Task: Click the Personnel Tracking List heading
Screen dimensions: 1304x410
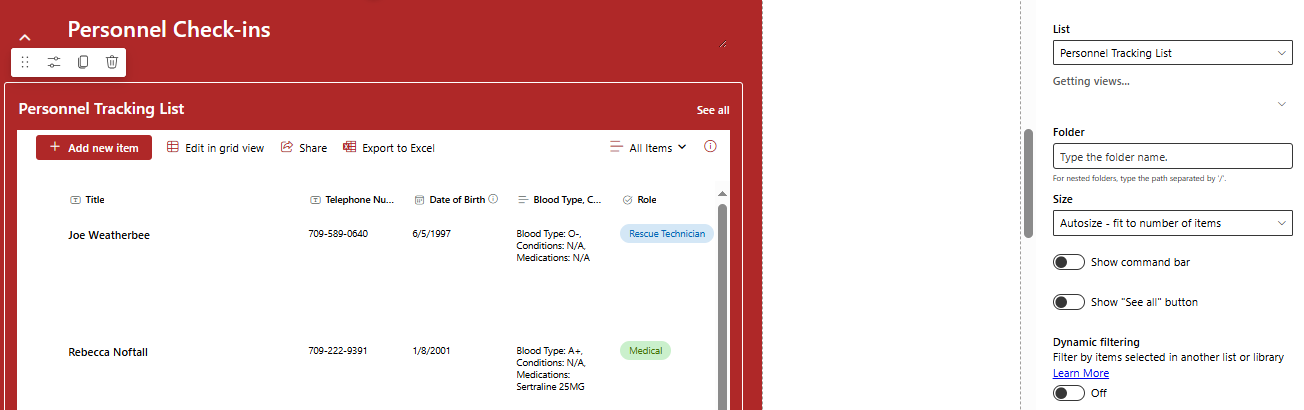Action: pos(101,109)
